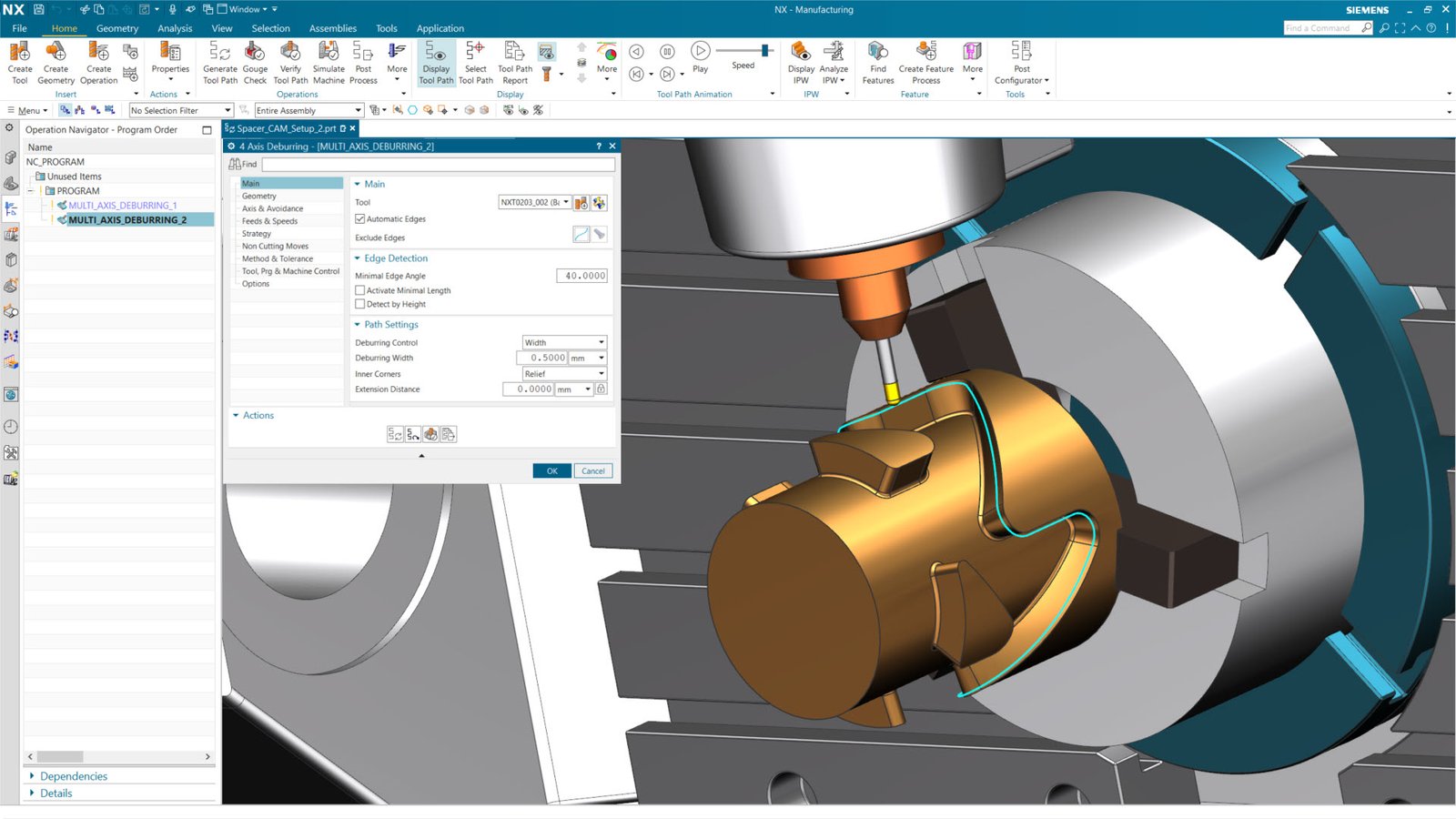Screen dimensions: 1456x819
Task: Click the Generate Tool Path icon
Action: (x=219, y=62)
